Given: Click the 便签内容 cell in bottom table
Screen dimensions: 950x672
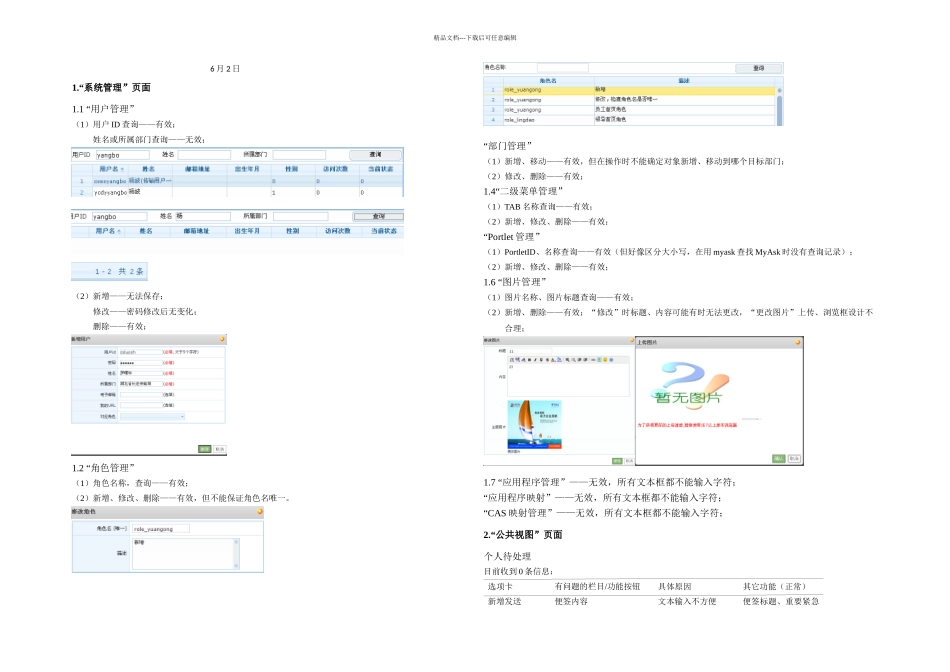Looking at the screenshot, I should [571, 601].
